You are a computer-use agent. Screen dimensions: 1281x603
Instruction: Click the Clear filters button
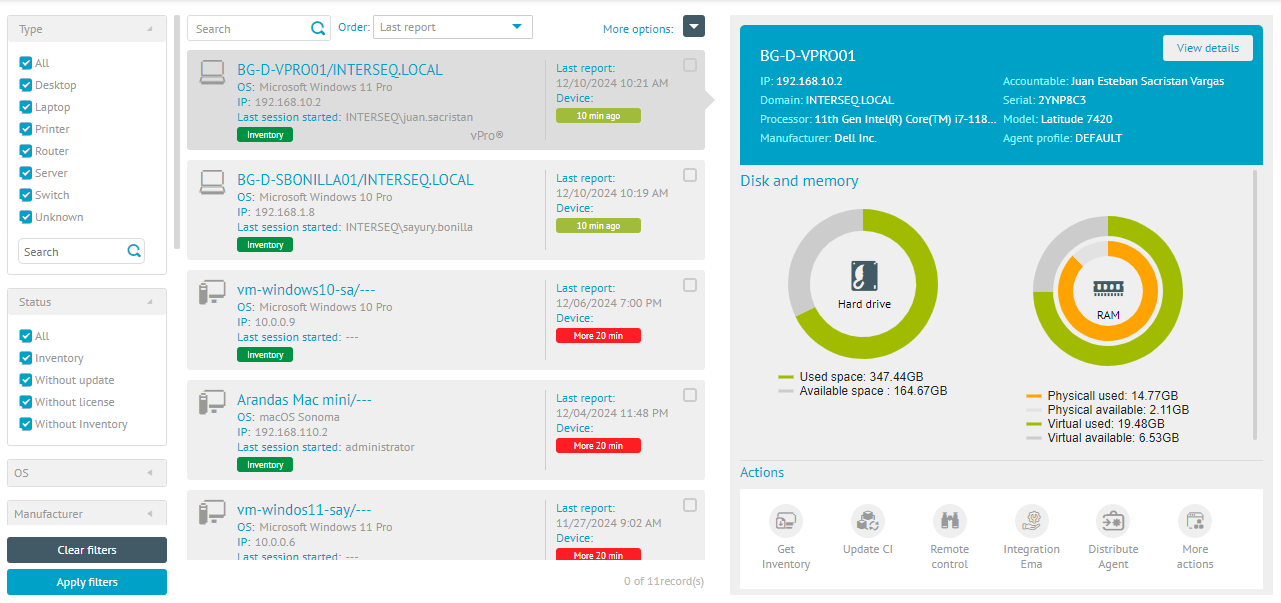87,550
